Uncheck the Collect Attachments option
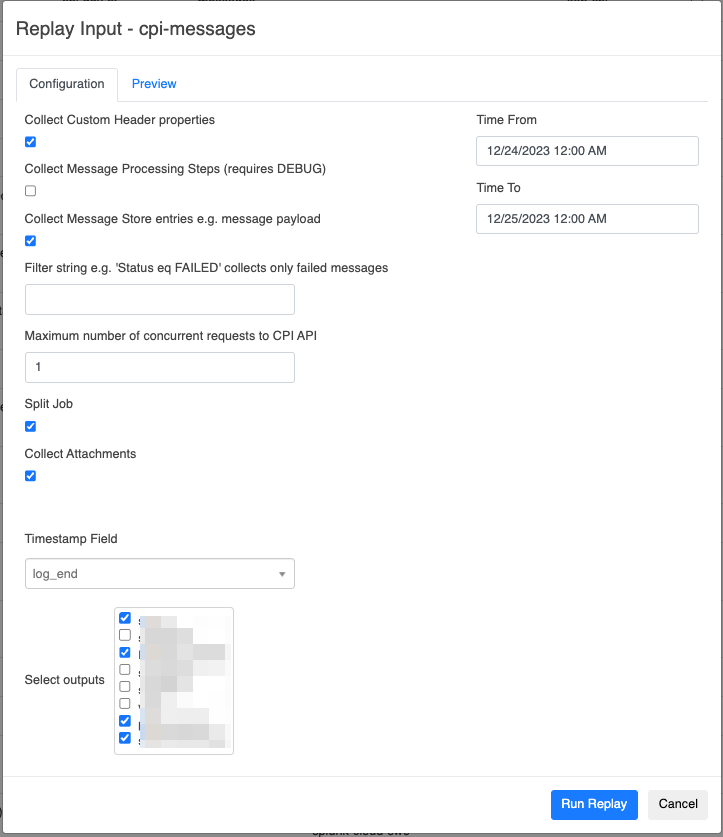The image size is (723, 837). [x=30, y=476]
